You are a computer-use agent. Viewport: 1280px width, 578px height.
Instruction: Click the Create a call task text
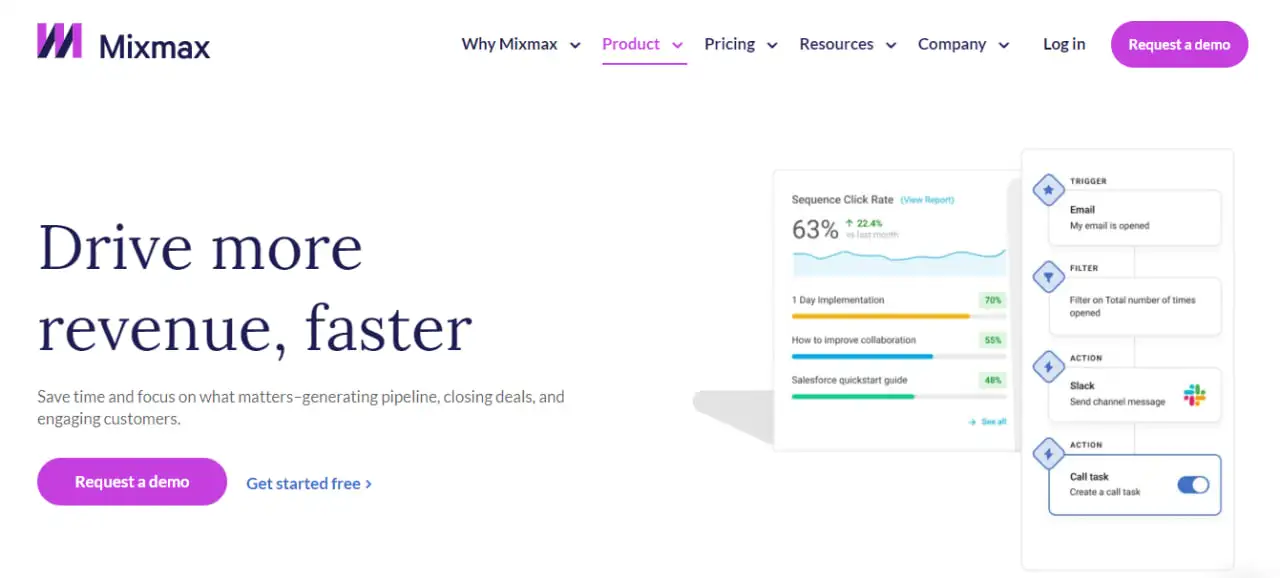tap(1105, 492)
